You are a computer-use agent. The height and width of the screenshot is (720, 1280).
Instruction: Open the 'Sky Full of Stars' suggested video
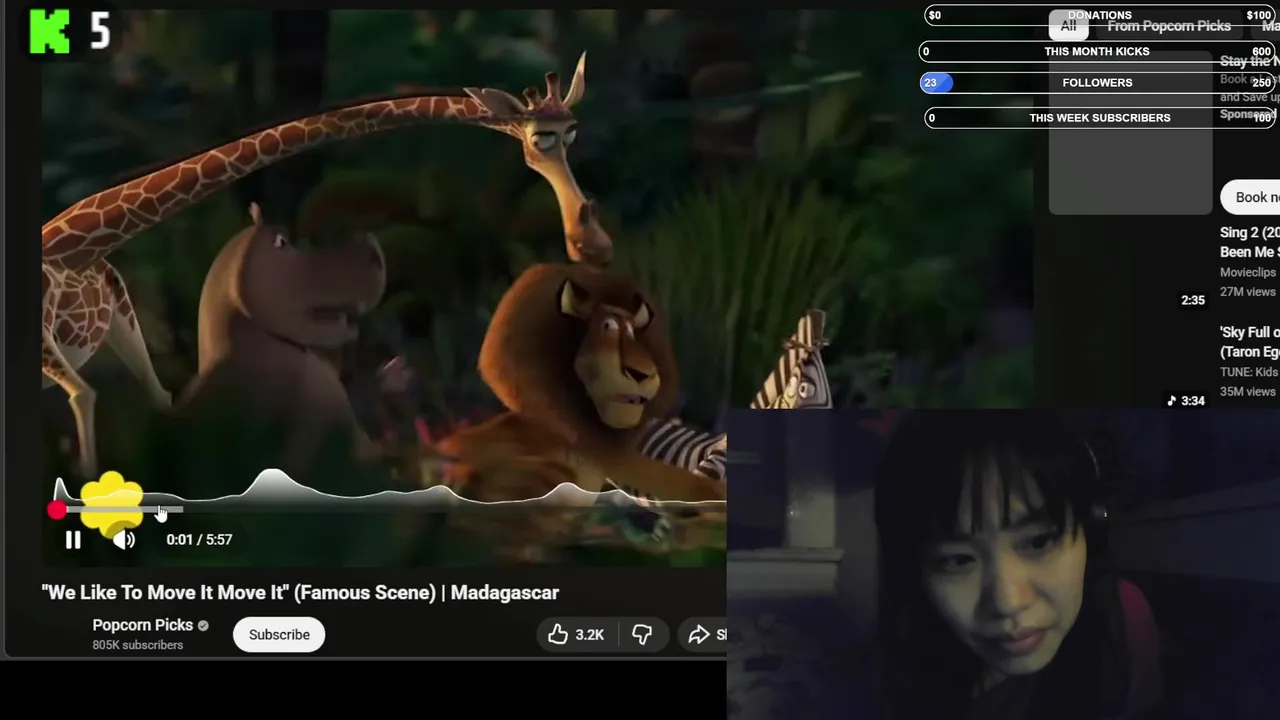1249,342
